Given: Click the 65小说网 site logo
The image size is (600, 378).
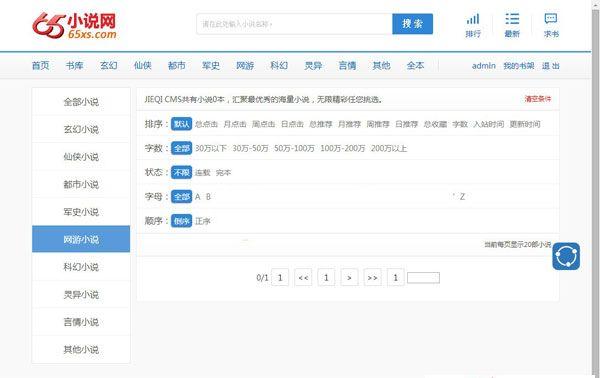Looking at the screenshot, I should tap(75, 25).
